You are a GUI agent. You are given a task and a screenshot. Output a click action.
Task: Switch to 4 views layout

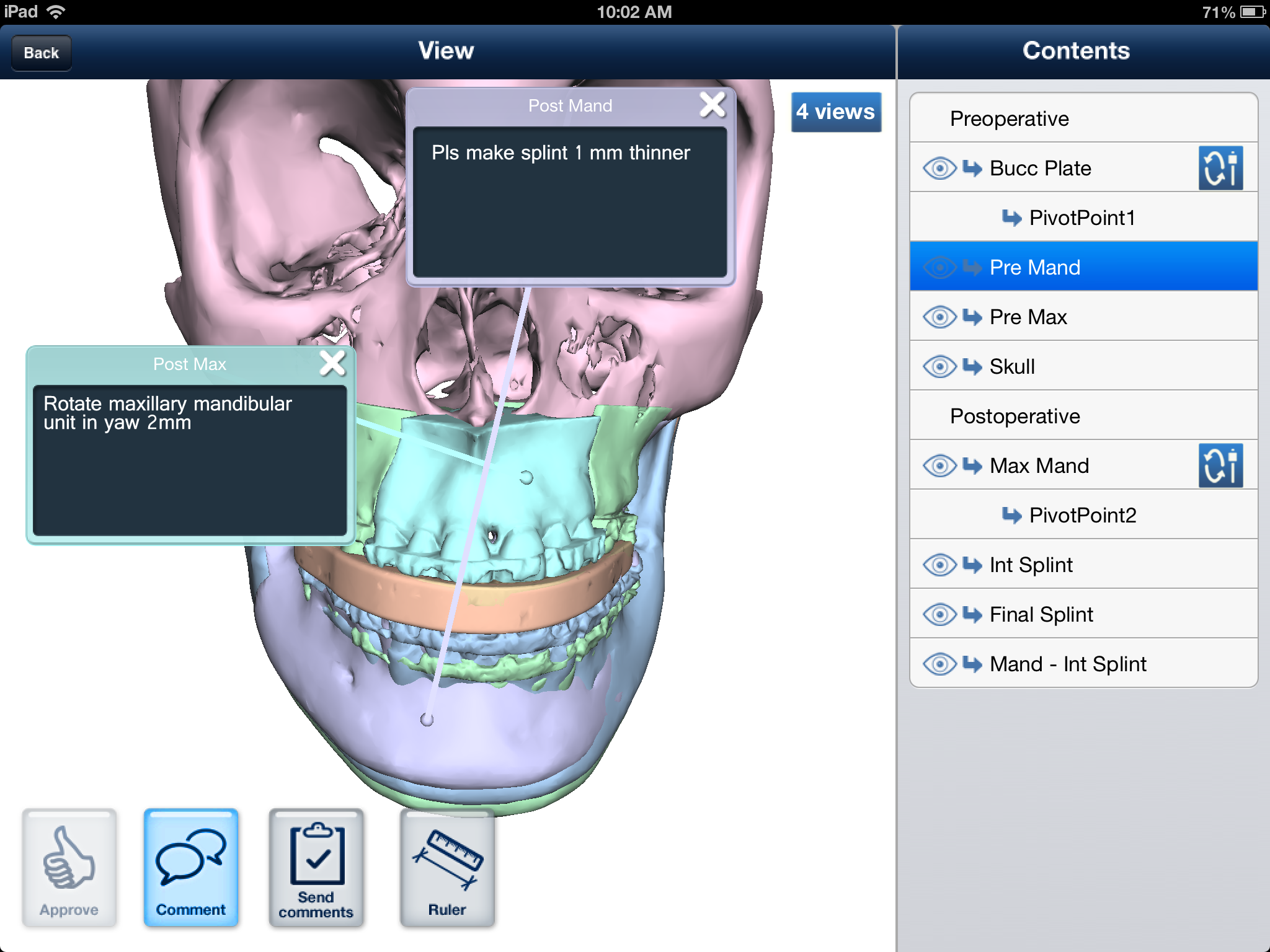835,112
